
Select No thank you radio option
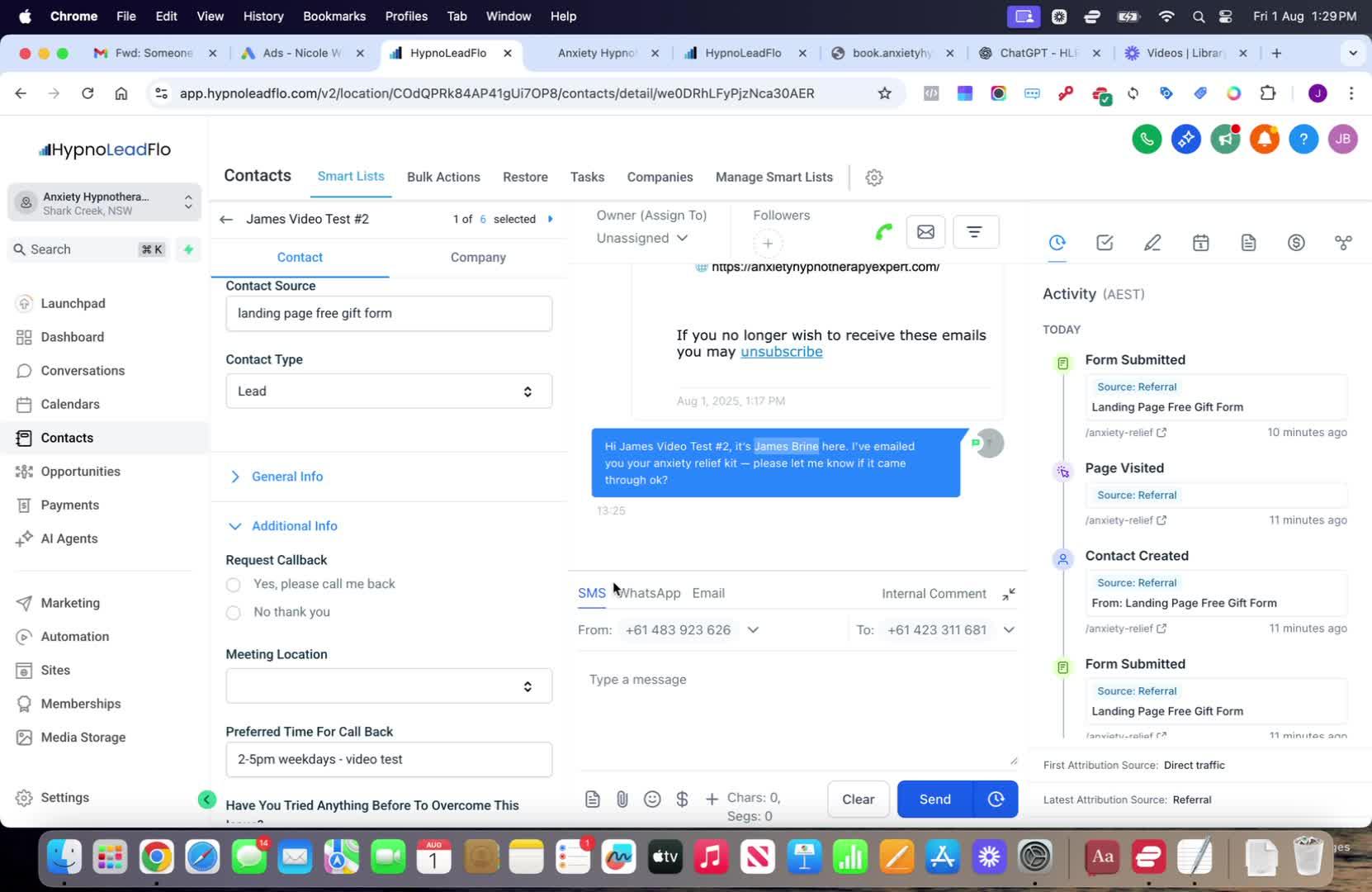click(x=234, y=613)
